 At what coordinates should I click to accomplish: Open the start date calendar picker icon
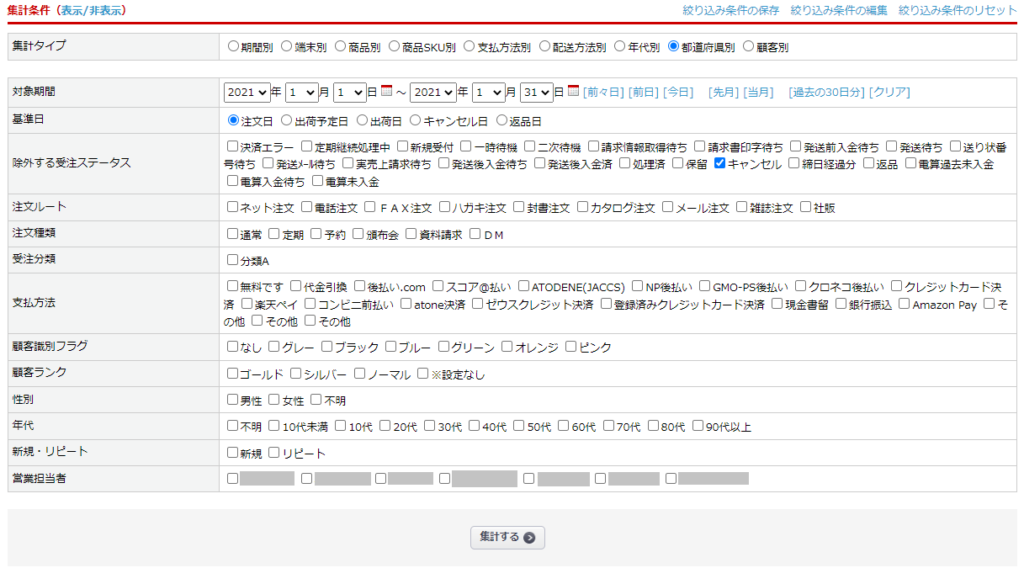point(386,92)
